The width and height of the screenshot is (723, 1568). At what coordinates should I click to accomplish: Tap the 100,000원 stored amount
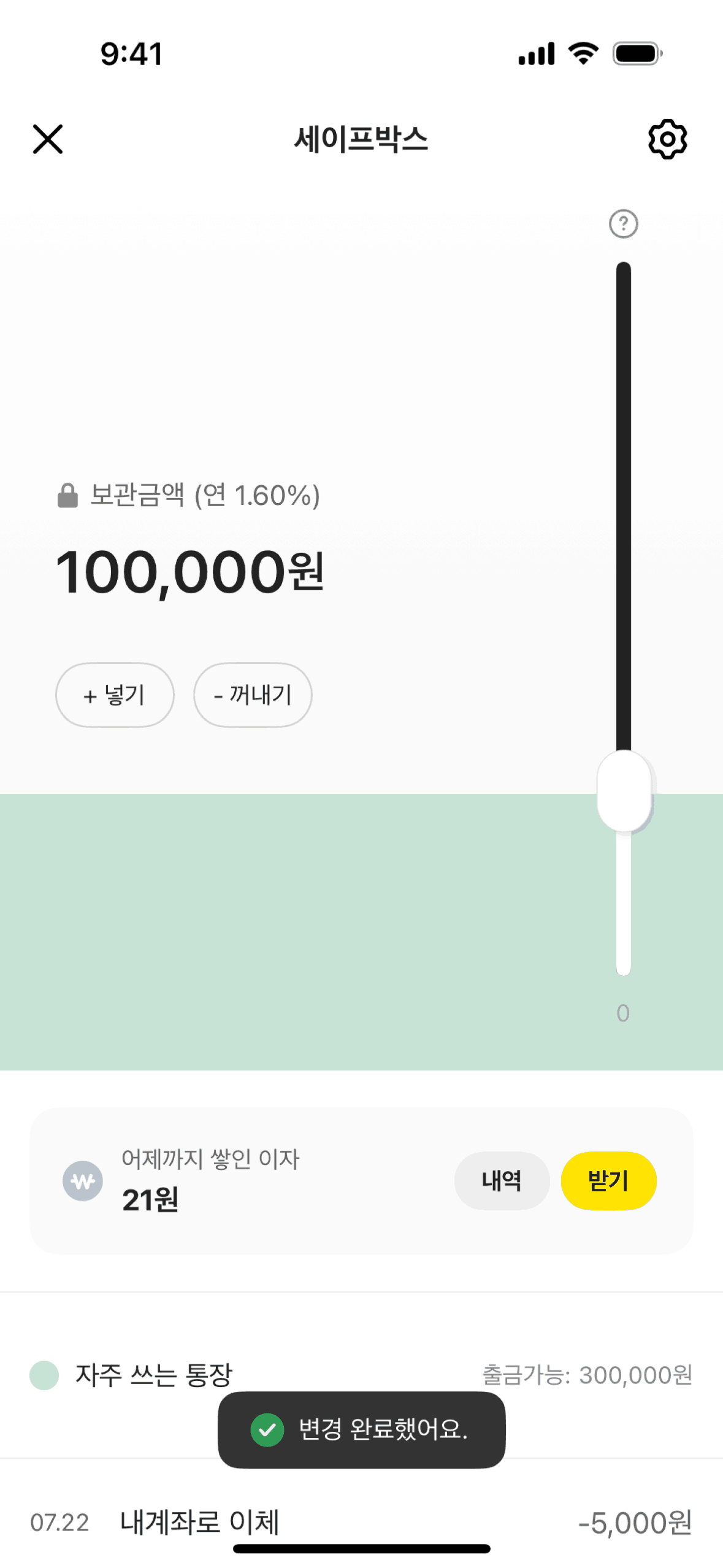click(190, 572)
